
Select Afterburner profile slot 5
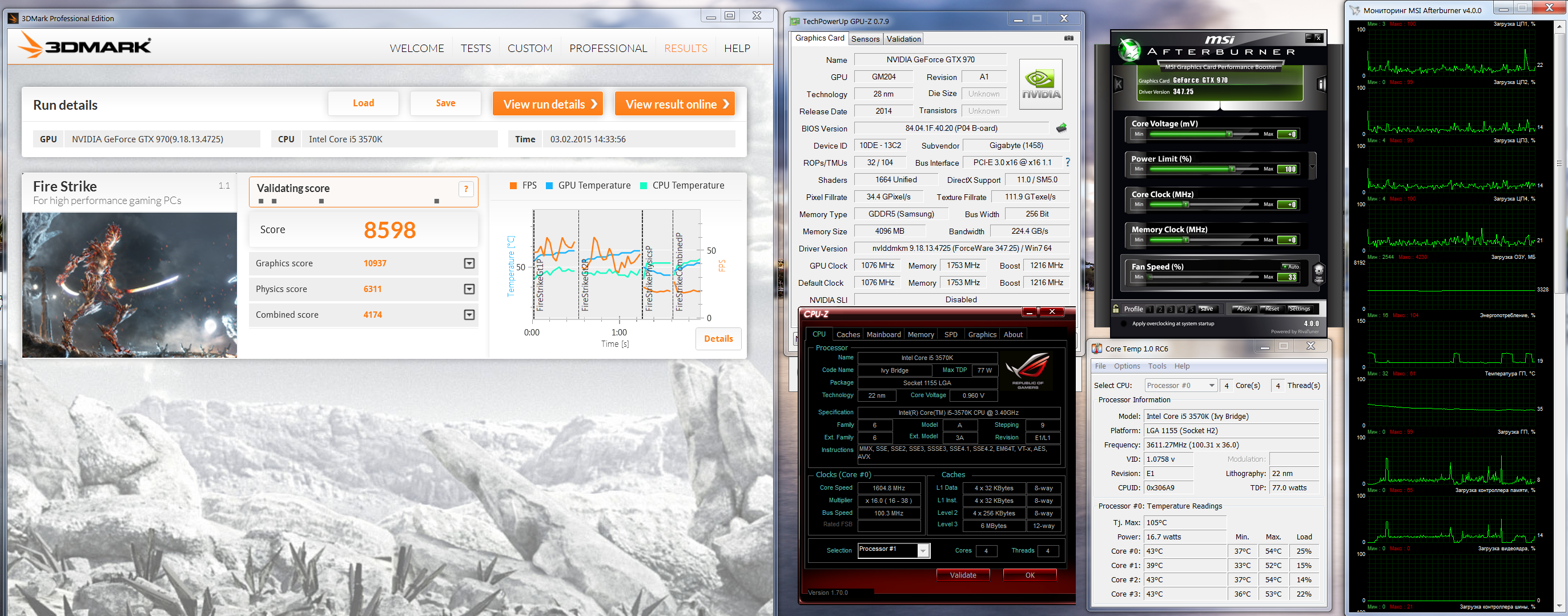click(1191, 310)
